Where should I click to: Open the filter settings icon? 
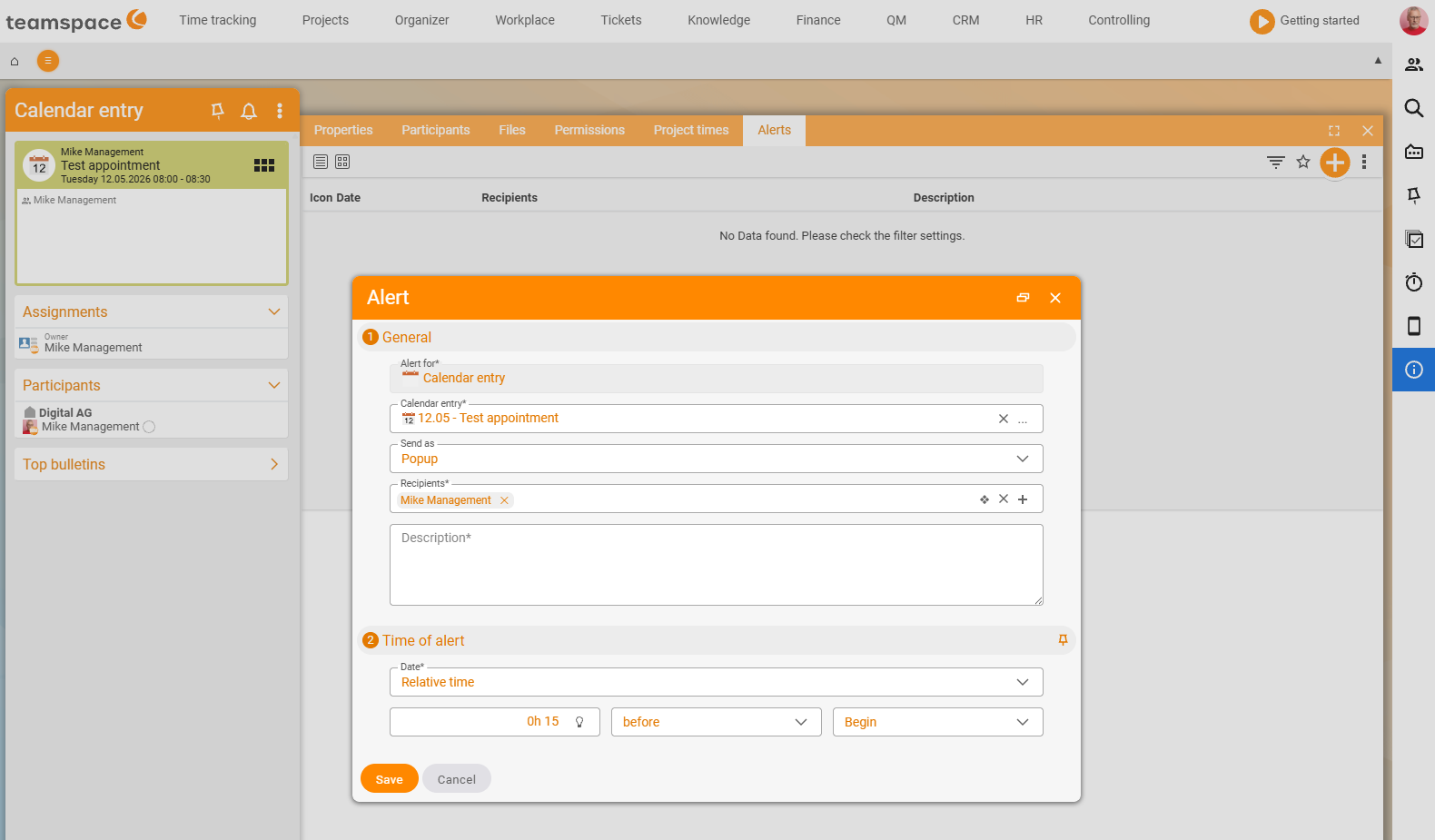coord(1276,163)
